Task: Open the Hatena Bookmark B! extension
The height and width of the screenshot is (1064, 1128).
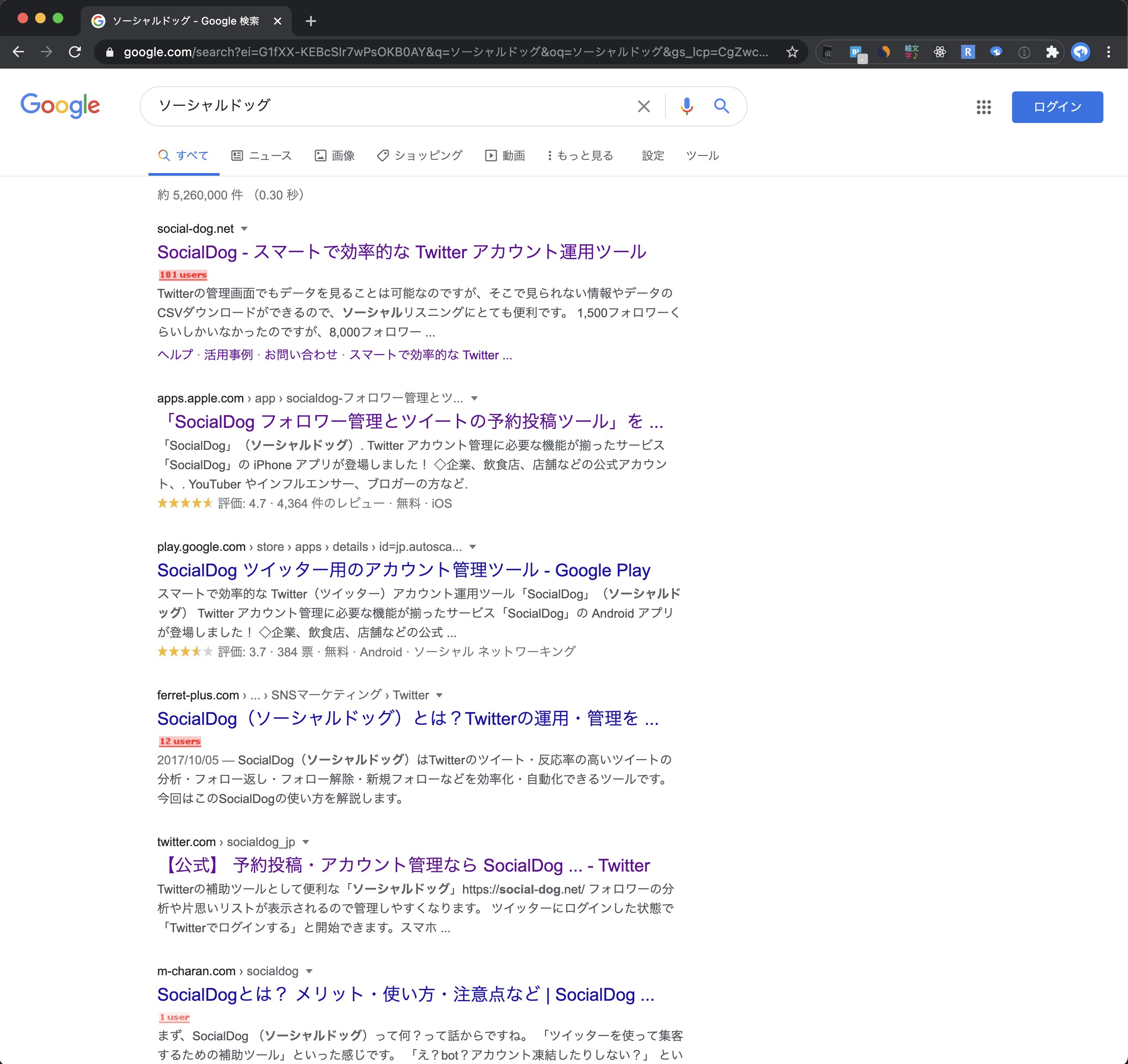Action: [x=857, y=53]
